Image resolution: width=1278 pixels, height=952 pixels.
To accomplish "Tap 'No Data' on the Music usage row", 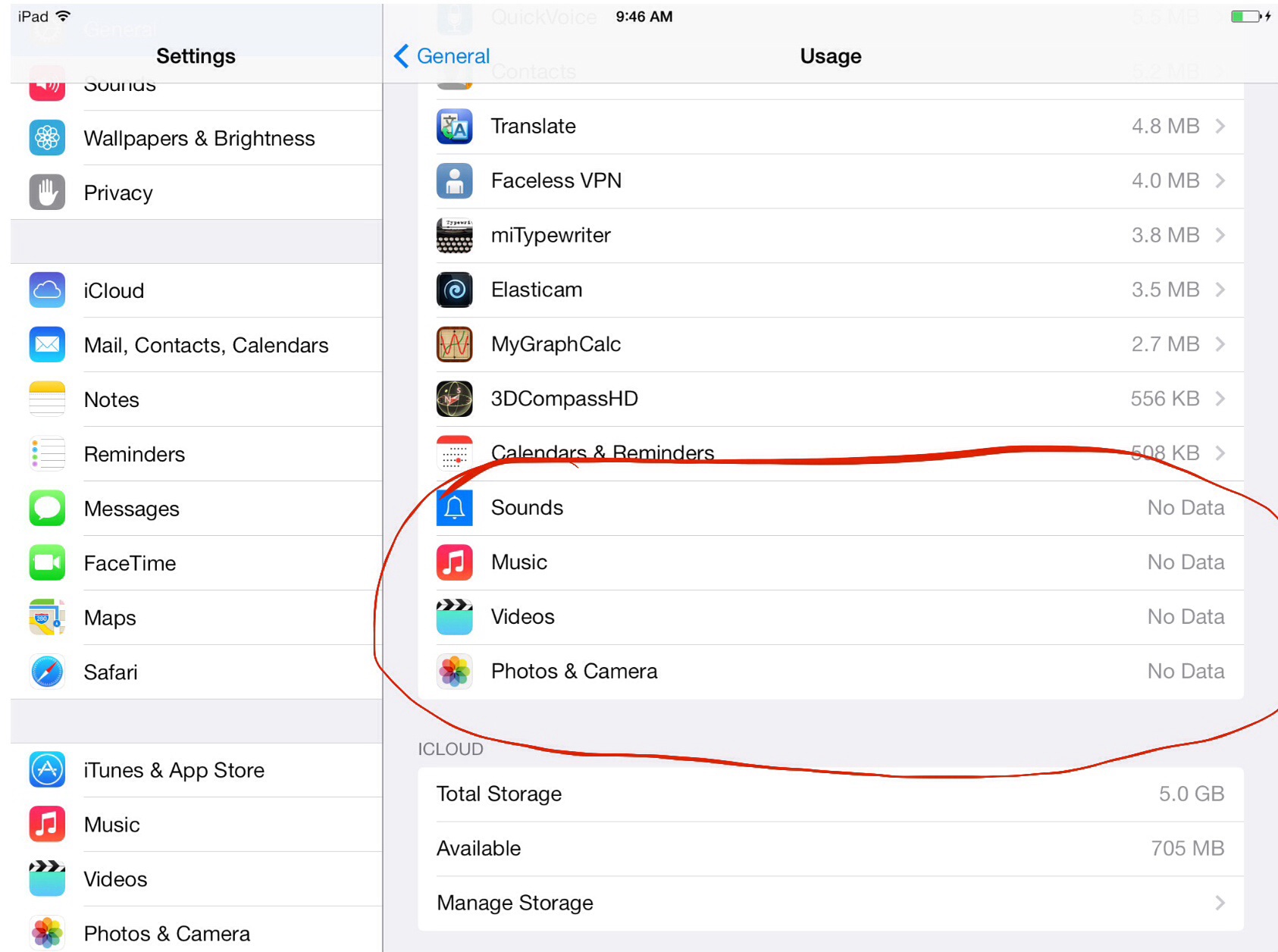I will (x=1186, y=562).
